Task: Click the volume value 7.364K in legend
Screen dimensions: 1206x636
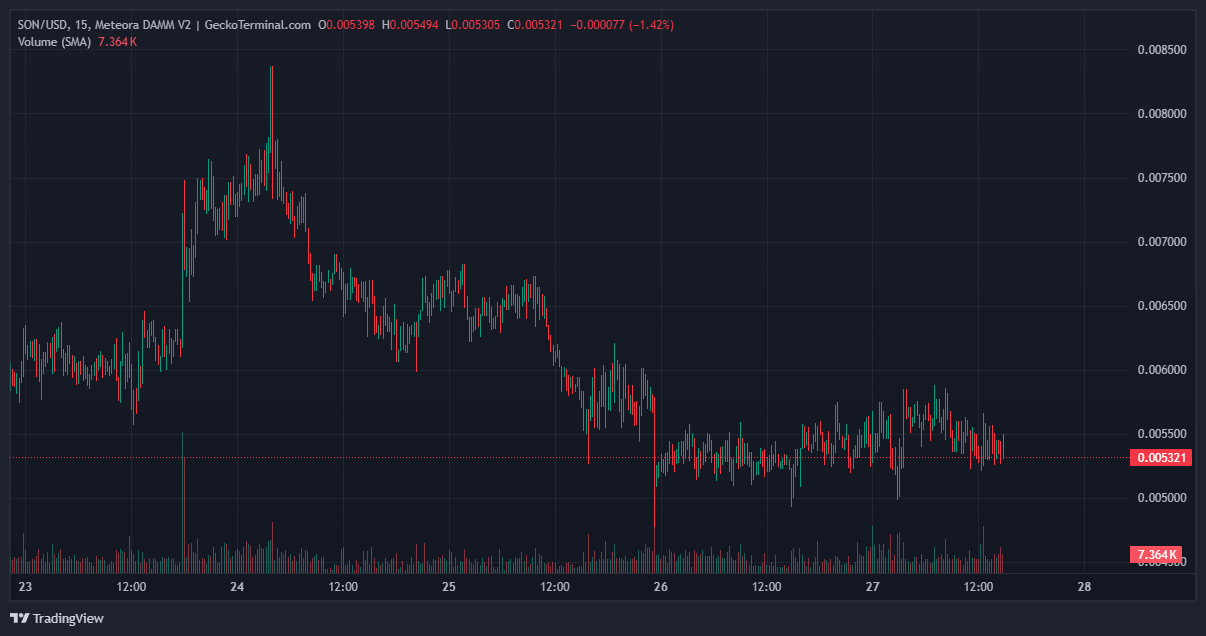Action: (x=118, y=42)
